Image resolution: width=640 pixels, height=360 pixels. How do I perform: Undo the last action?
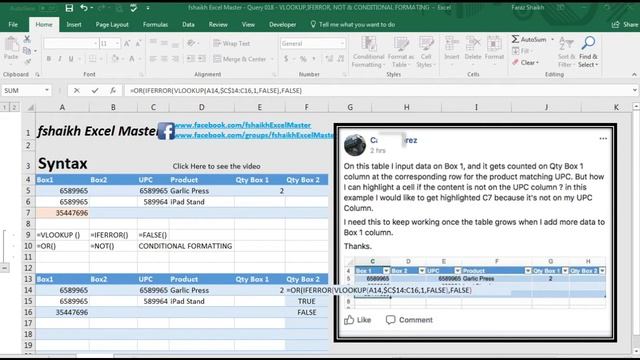coord(84,8)
